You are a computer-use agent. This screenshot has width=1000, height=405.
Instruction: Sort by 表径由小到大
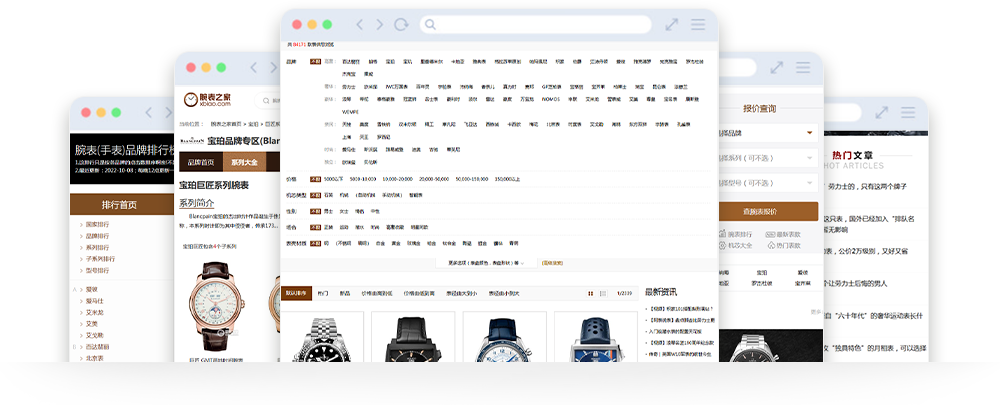point(504,293)
